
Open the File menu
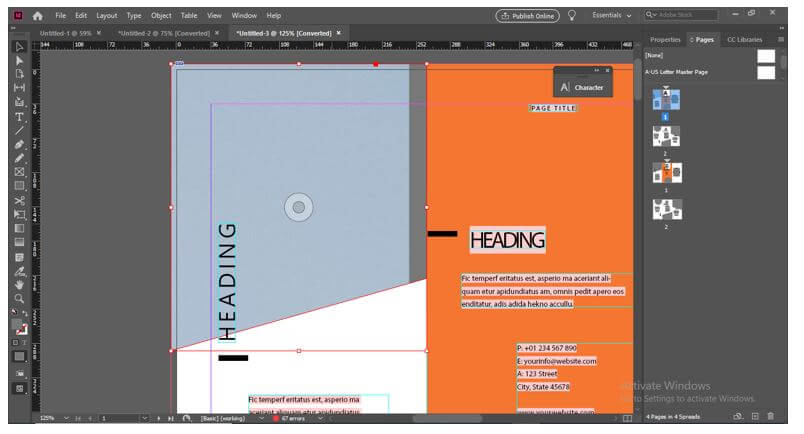(61, 16)
